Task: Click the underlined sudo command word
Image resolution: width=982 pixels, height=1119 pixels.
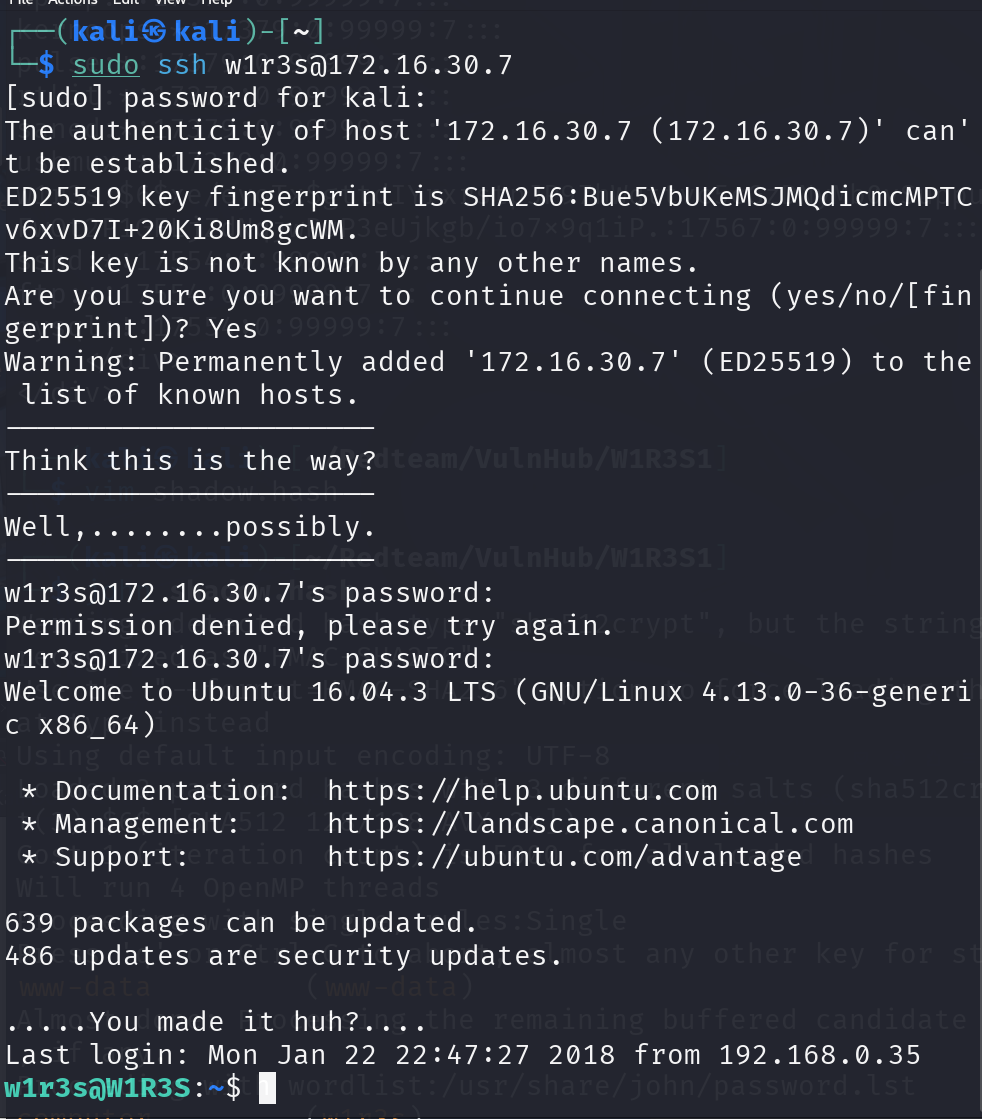Action: click(106, 65)
